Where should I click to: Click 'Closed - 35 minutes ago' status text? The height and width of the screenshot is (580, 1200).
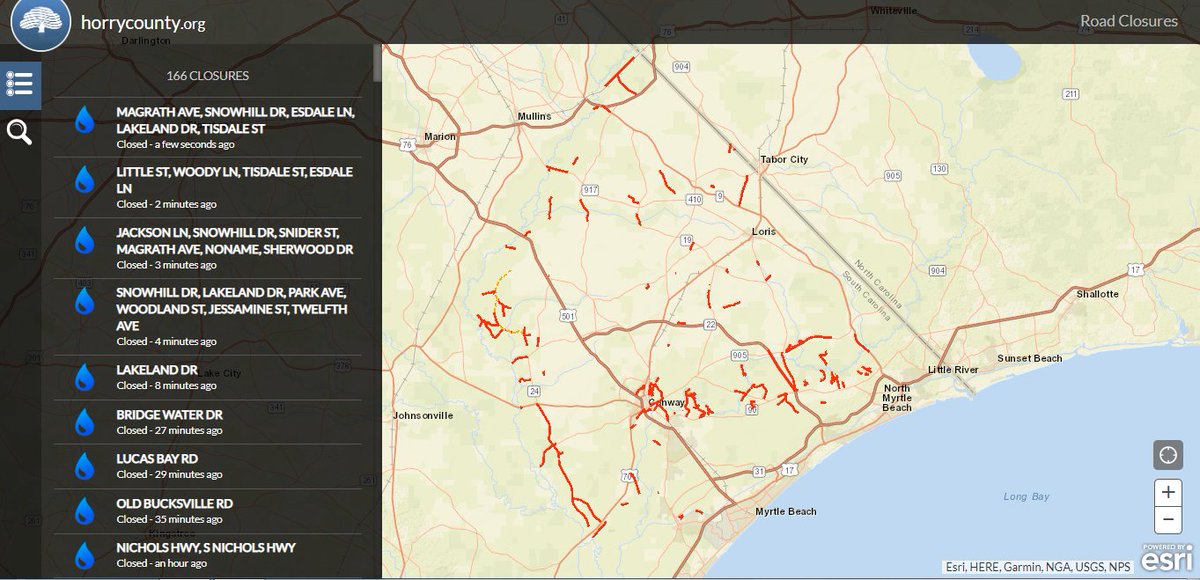[170, 519]
